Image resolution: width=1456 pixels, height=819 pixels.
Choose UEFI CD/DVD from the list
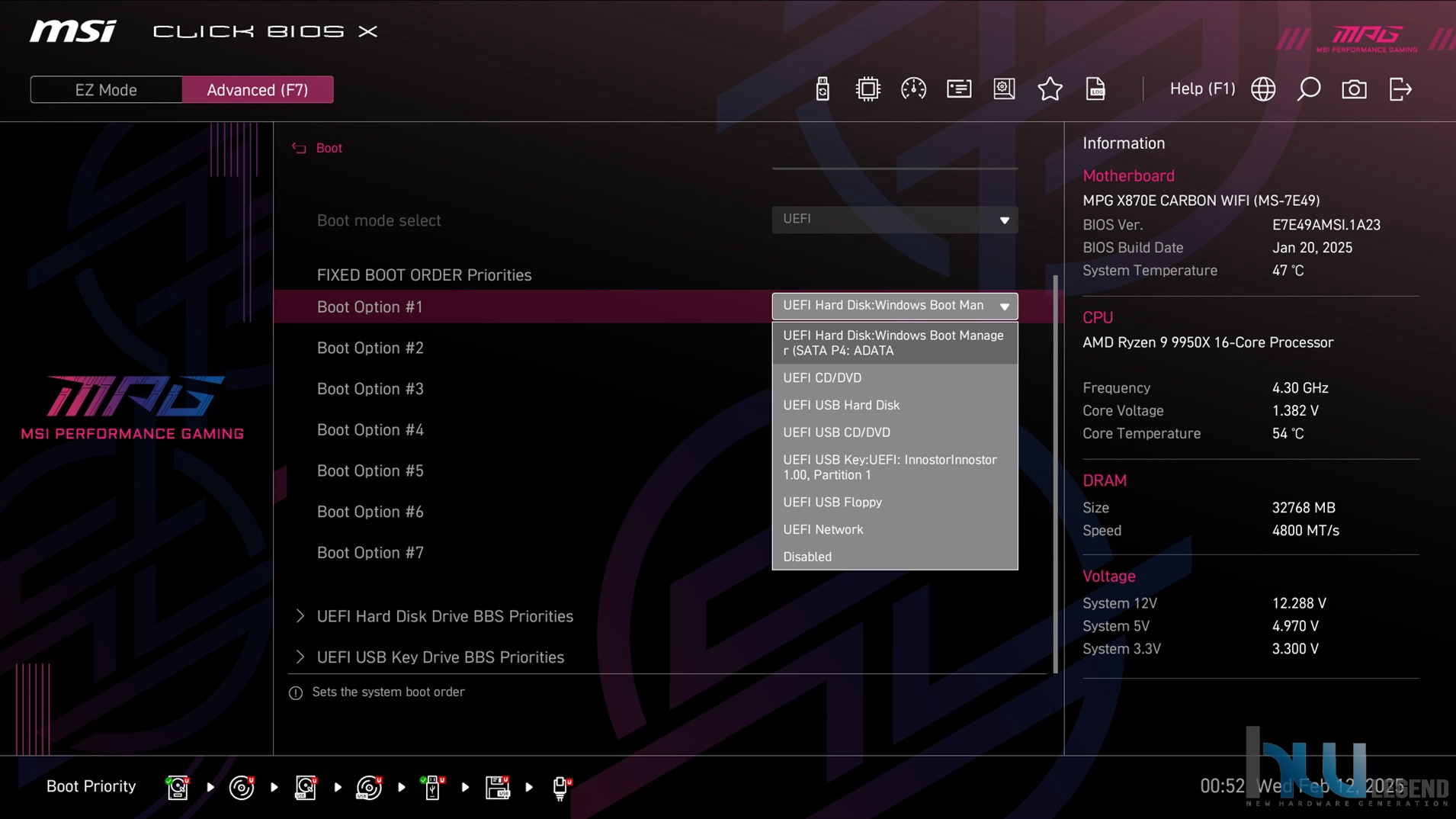894,377
